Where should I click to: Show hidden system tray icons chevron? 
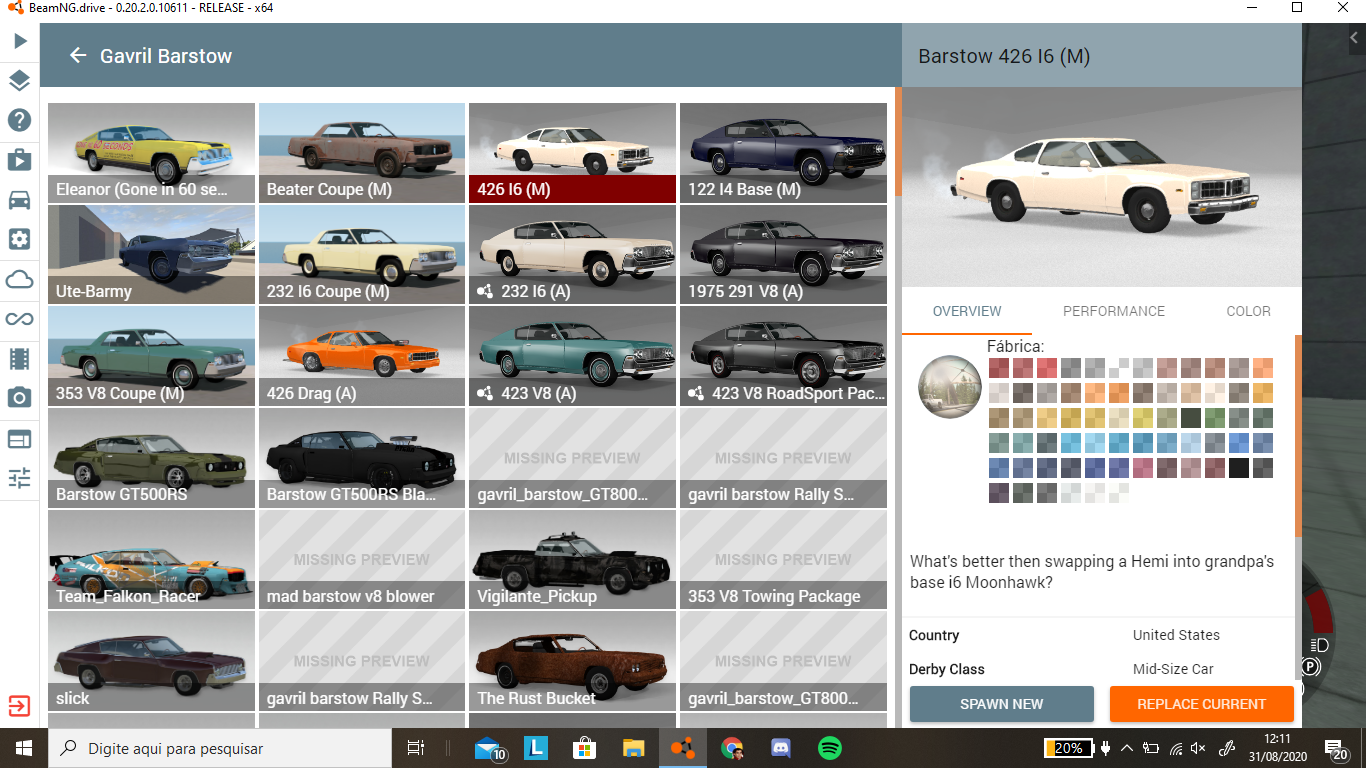[1127, 748]
